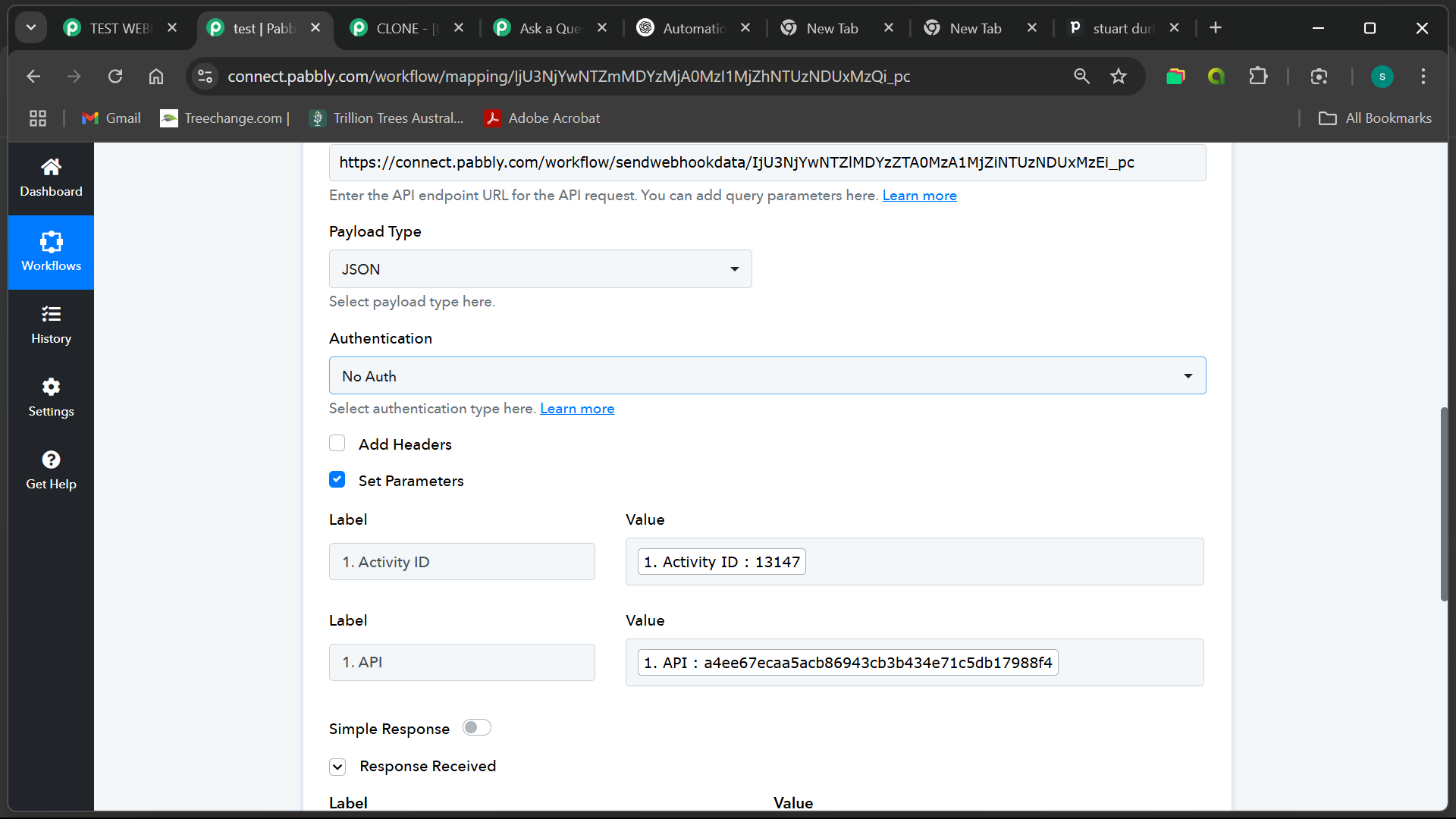Click Learn more link for authentication
Viewport: 1456px width, 819px height.
577,409
